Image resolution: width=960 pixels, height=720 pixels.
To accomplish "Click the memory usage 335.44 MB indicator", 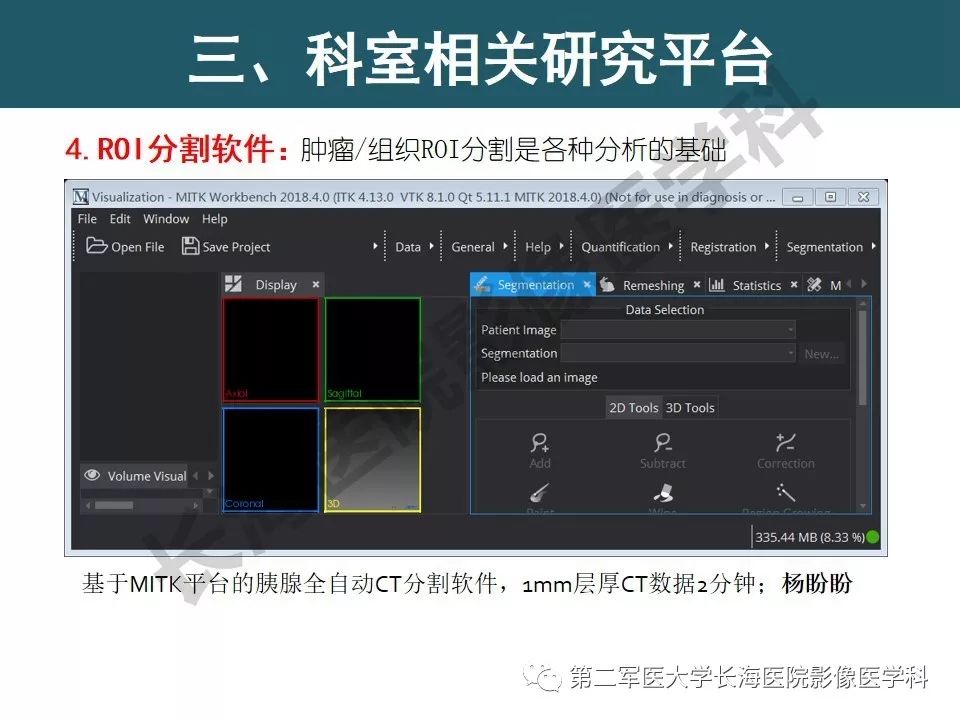I will [809, 537].
